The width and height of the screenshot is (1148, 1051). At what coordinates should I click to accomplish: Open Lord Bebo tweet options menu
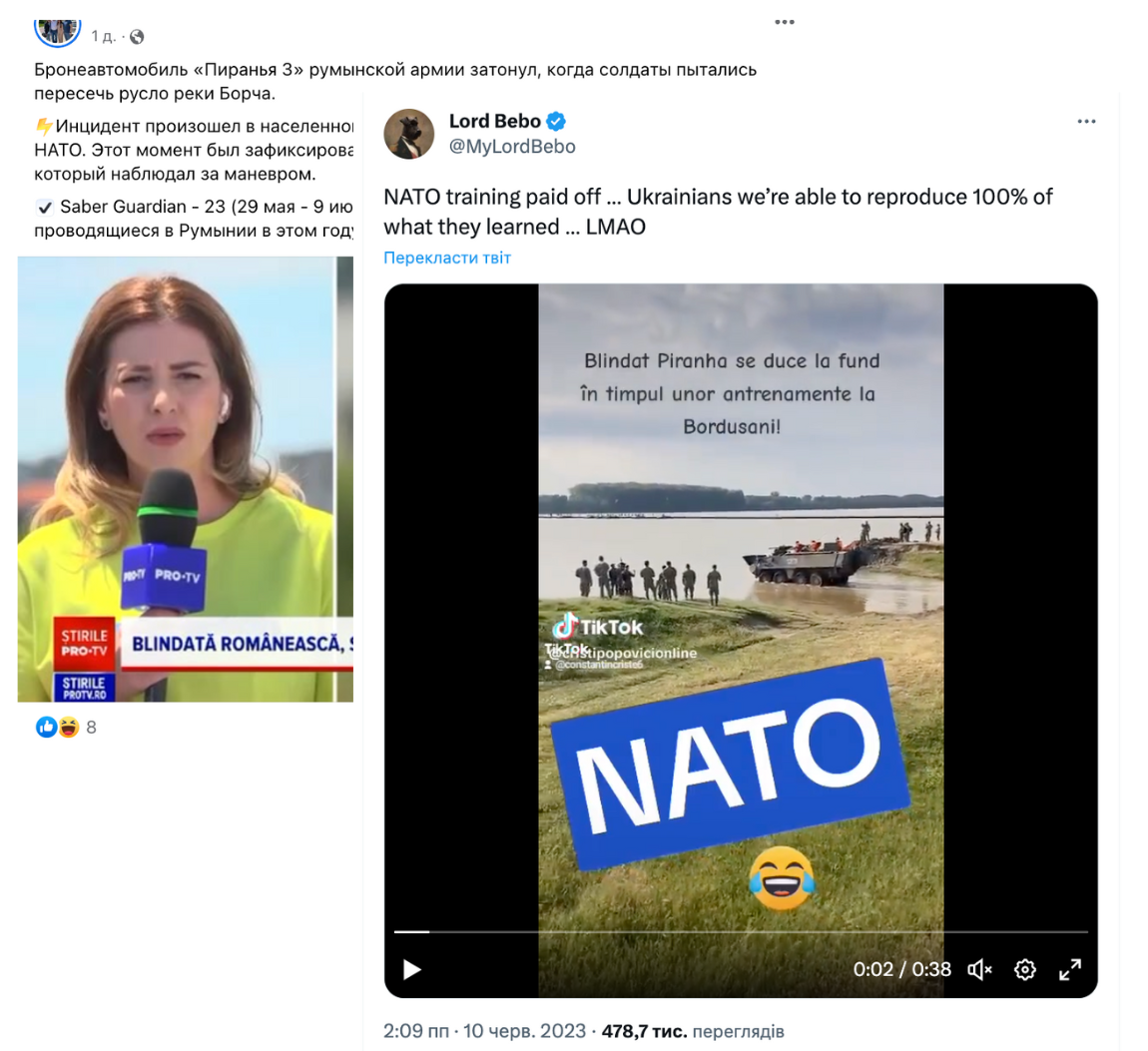[1086, 122]
